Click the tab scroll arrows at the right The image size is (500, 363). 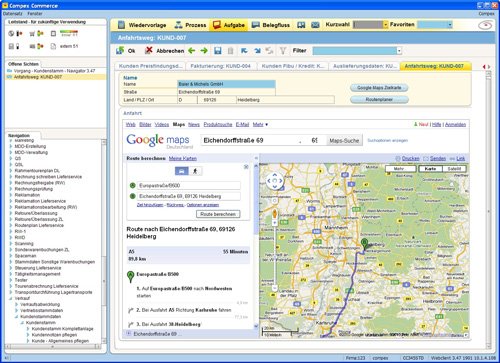point(486,67)
